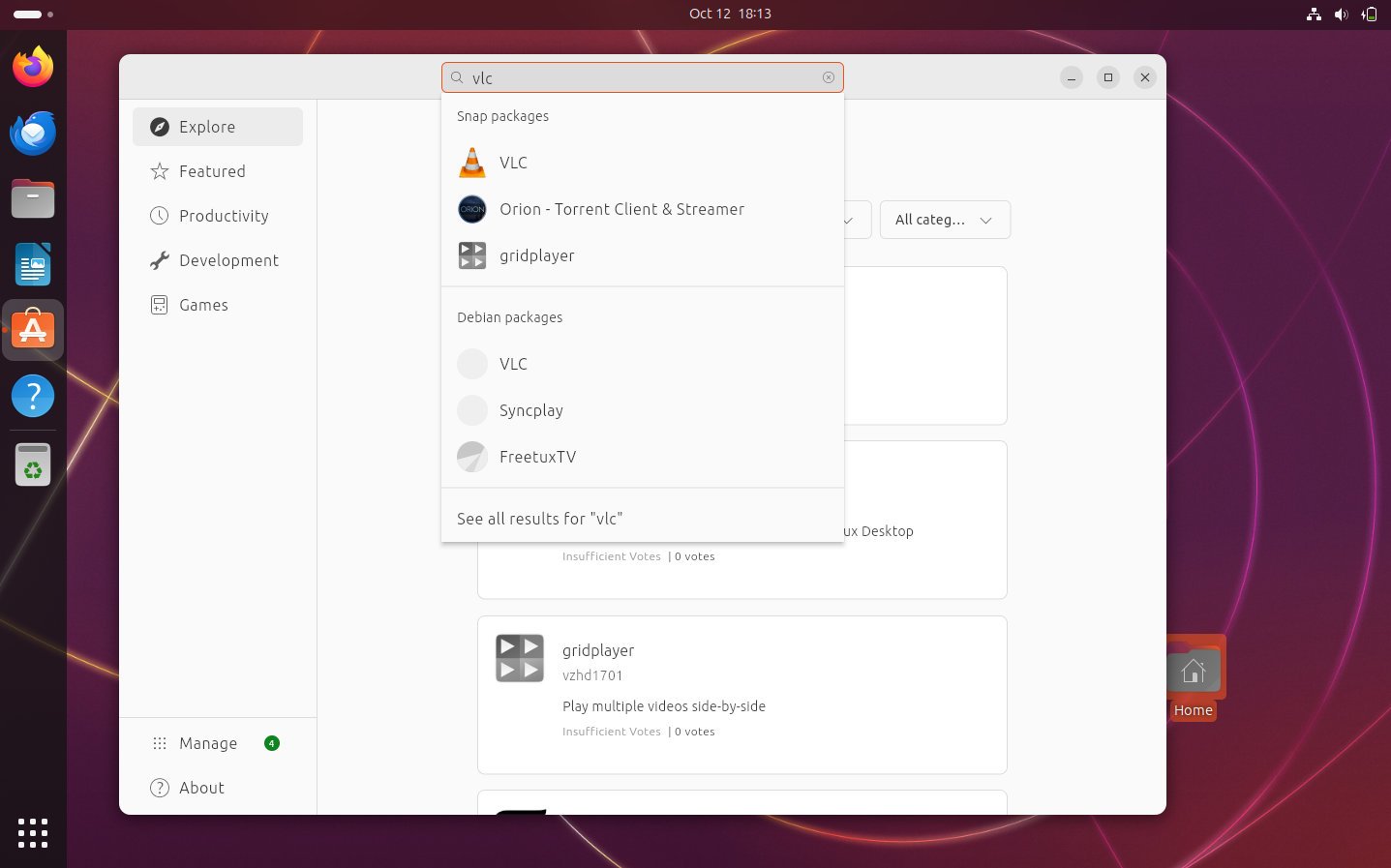The height and width of the screenshot is (868, 1391).
Task: Open Thunderbird Mail from dock
Action: 33,133
